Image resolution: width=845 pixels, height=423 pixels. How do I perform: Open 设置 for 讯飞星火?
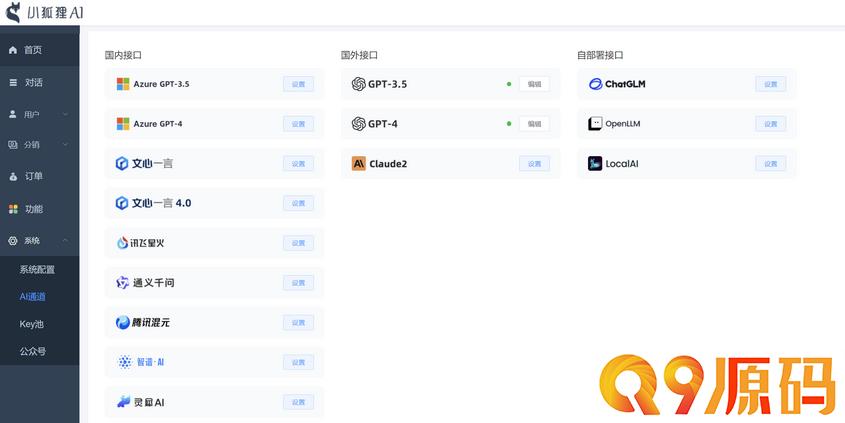point(299,243)
